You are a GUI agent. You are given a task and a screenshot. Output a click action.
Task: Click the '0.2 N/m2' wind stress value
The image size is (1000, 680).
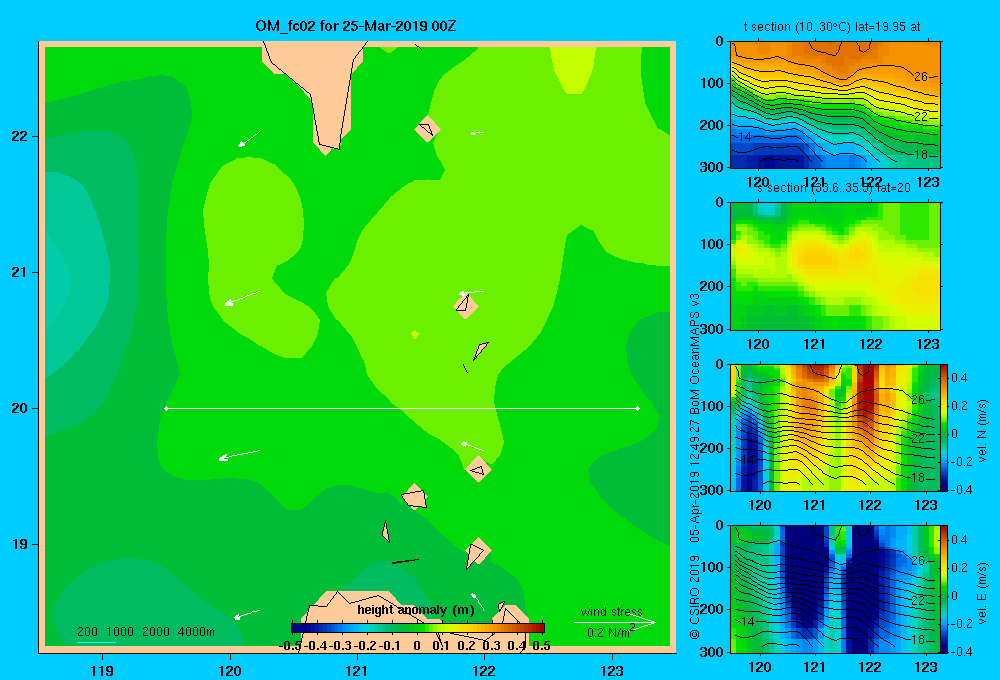click(x=611, y=632)
